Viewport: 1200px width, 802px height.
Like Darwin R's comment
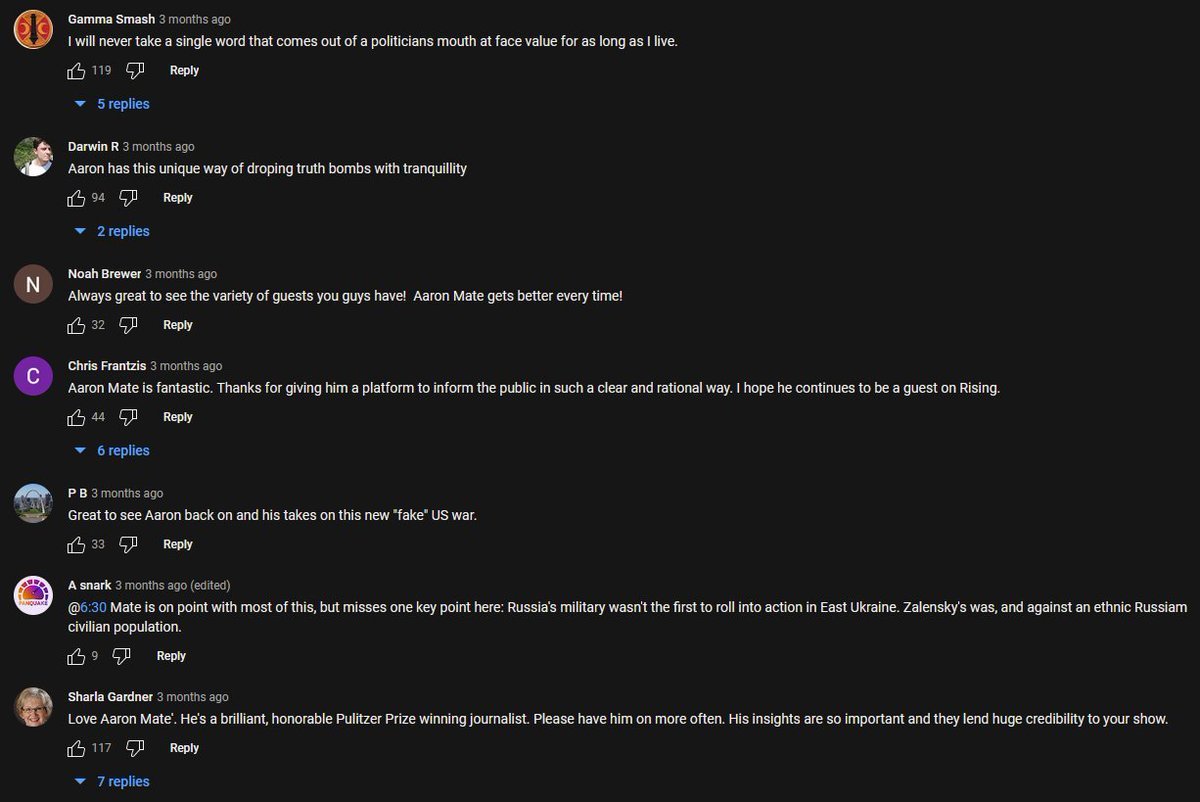coord(77,198)
